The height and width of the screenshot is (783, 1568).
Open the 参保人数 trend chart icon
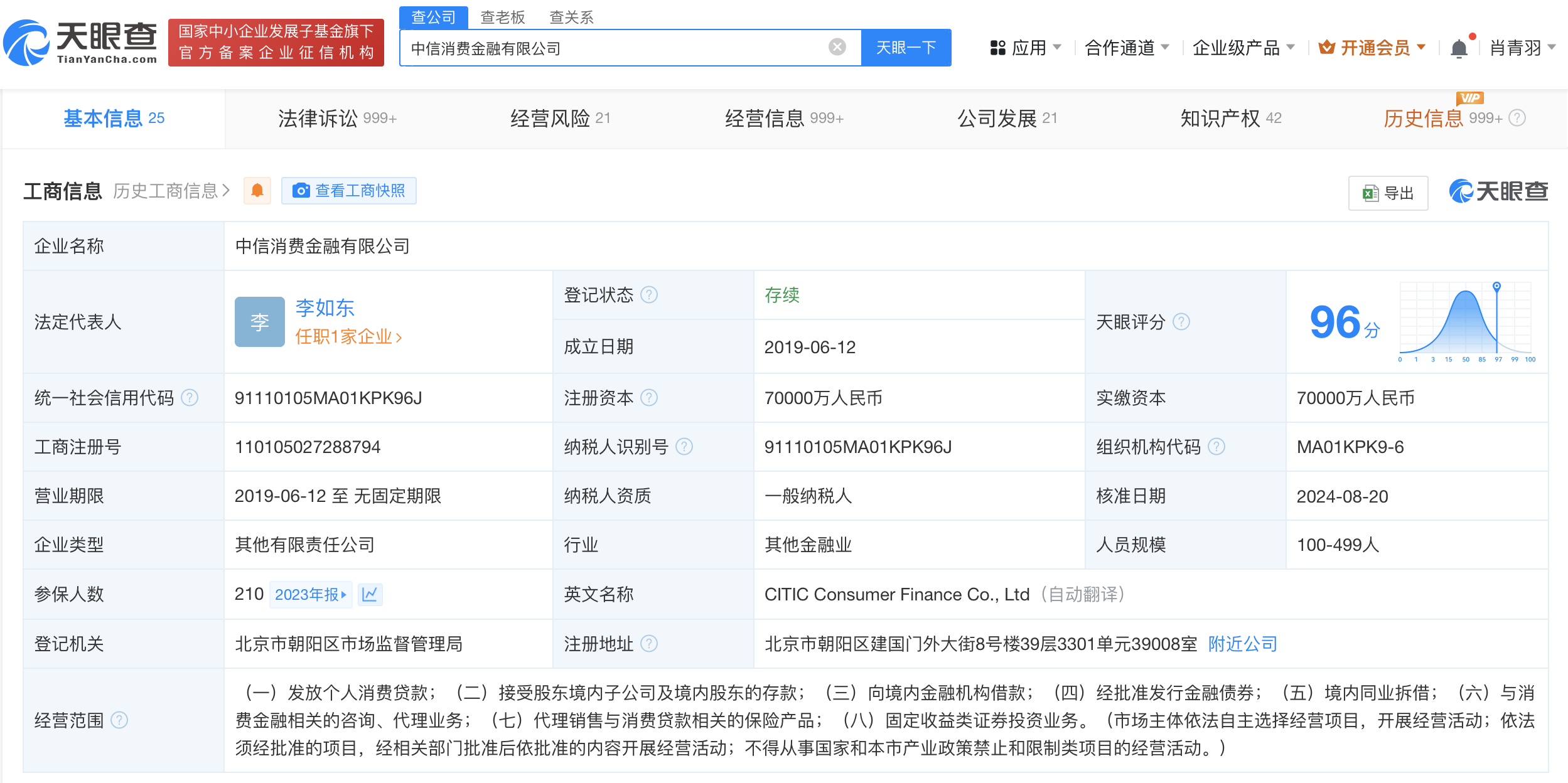coord(370,594)
